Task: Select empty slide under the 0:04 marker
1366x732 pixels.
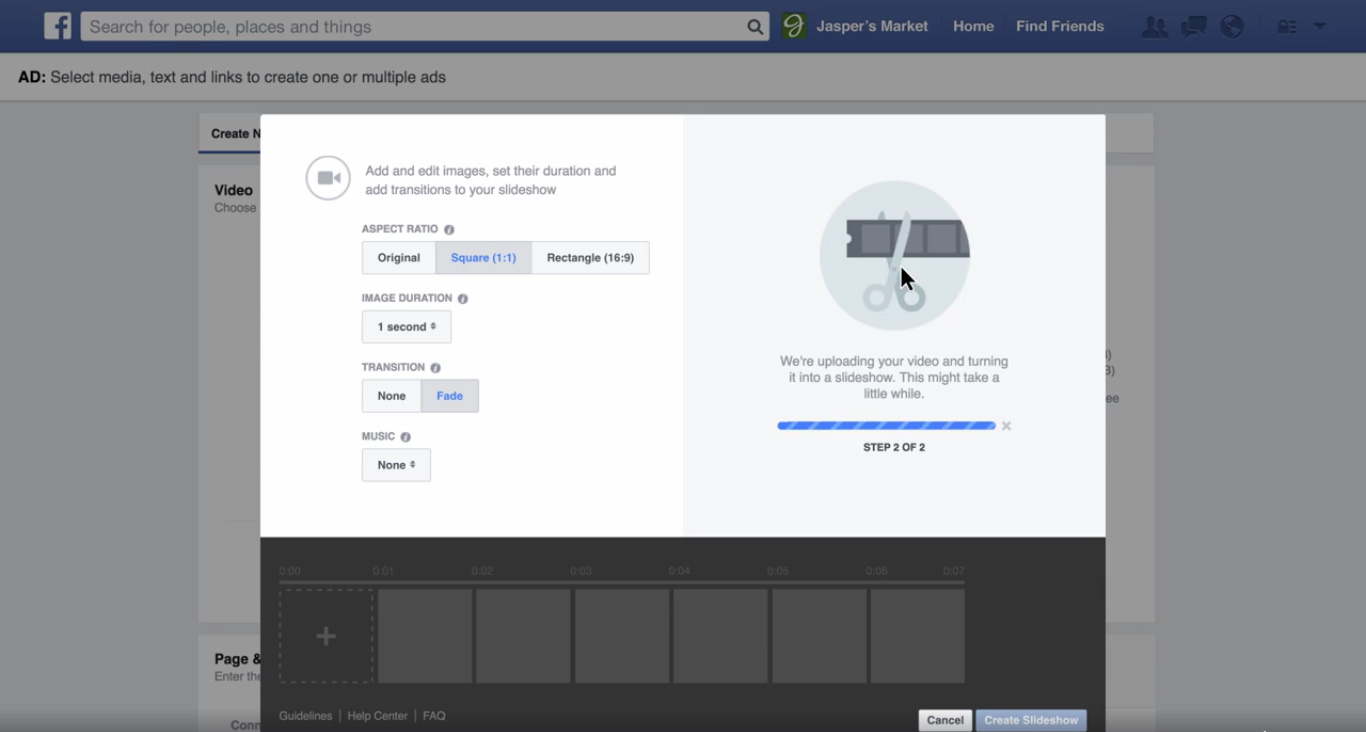Action: (720, 636)
